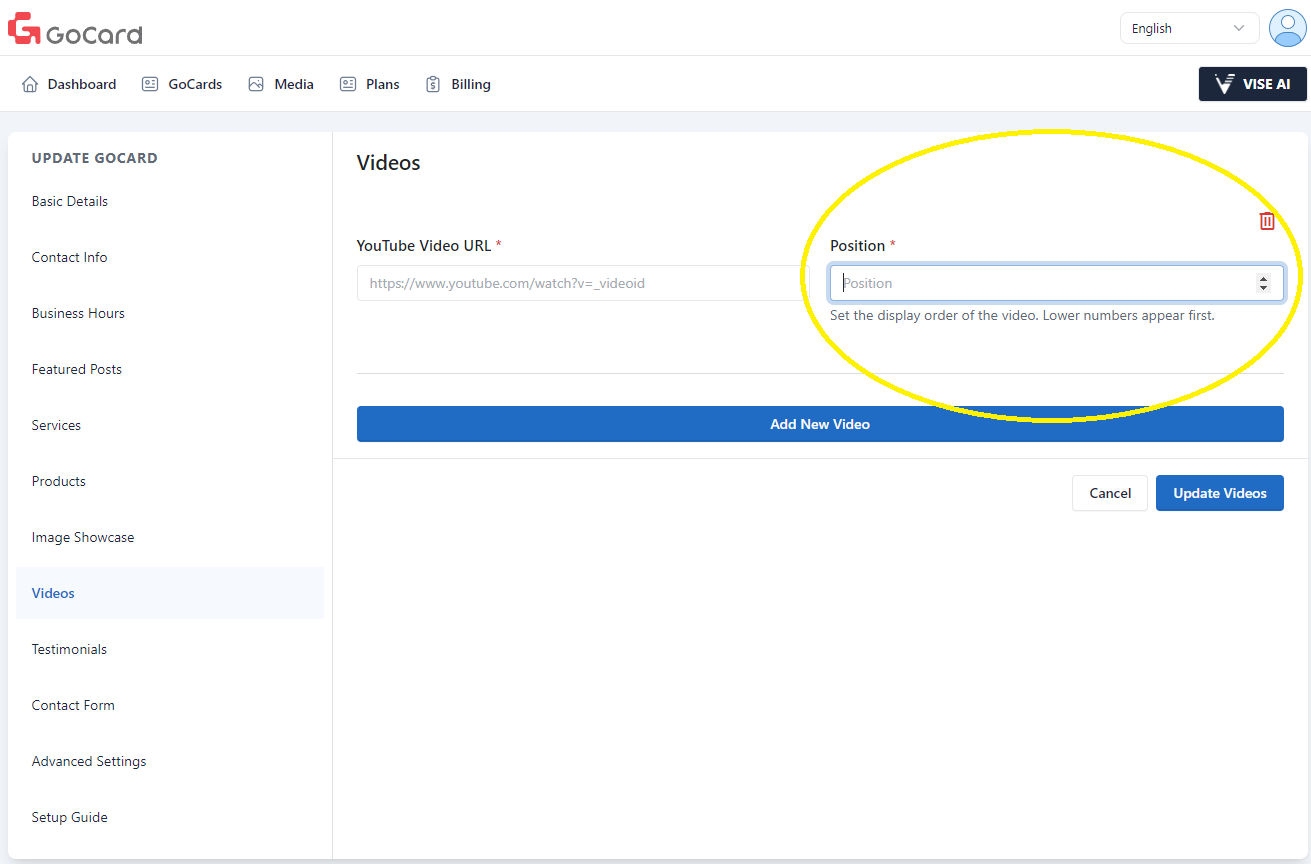Open the English language dropdown

(1188, 28)
